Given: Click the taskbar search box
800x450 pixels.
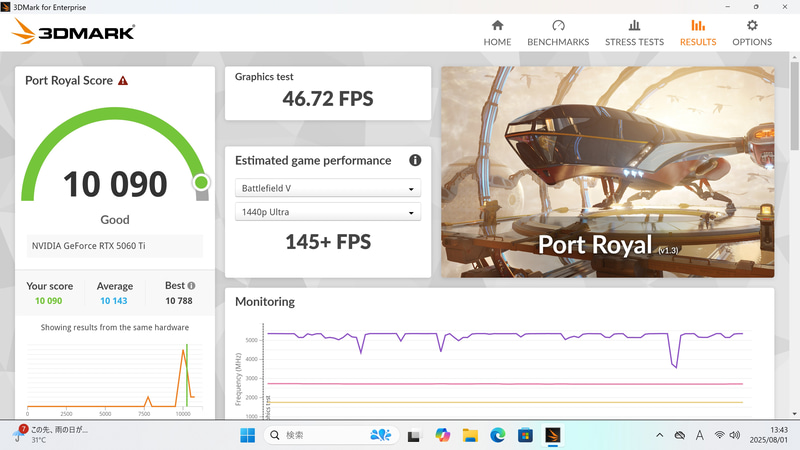Looking at the screenshot, I should tap(332, 435).
